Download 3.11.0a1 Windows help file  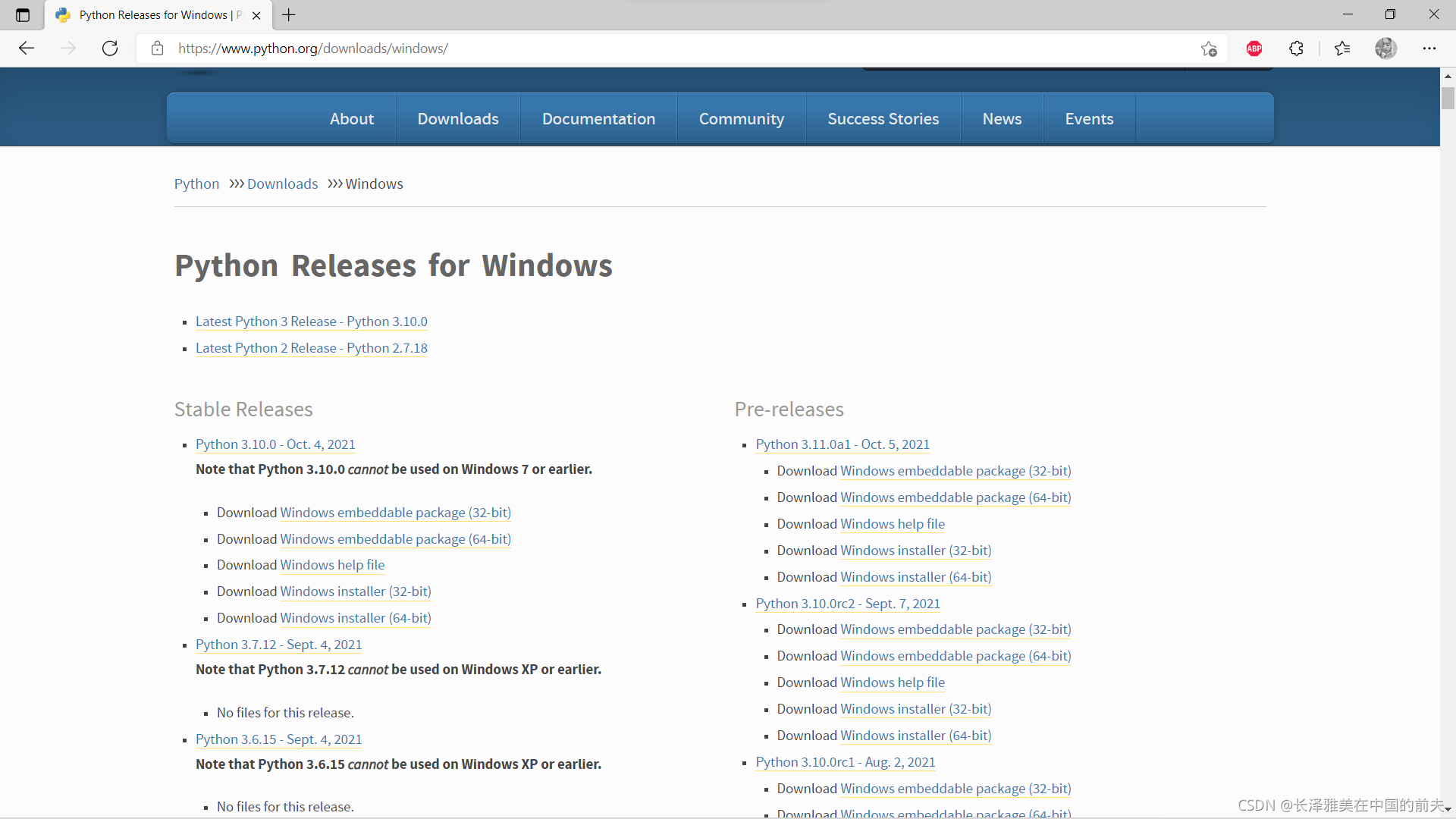(x=893, y=524)
